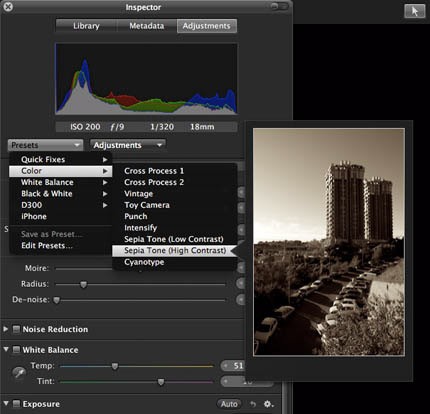430x414 pixels.
Task: Open the Presets dropdown
Action: pyautogui.click(x=45, y=145)
